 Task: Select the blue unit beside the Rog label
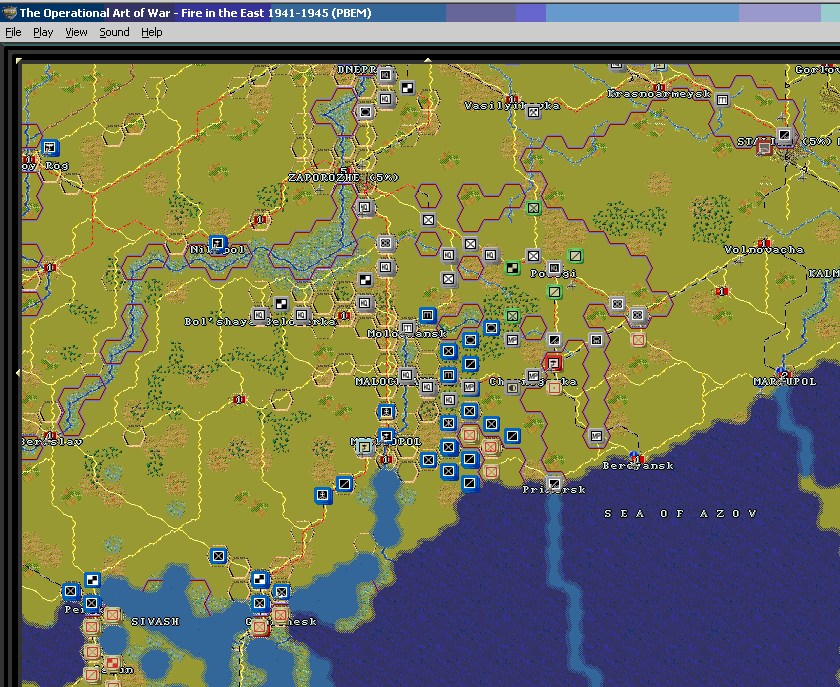click(x=49, y=147)
